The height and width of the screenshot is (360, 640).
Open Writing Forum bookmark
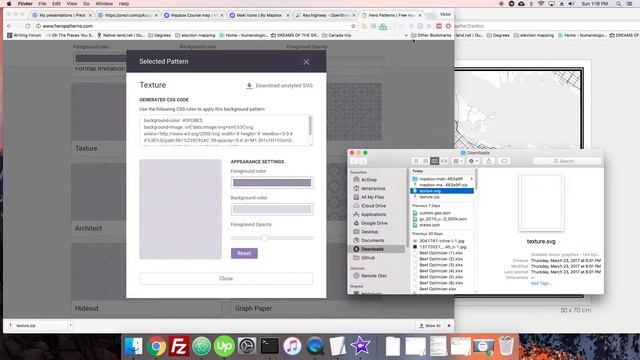pyautogui.click(x=24, y=36)
